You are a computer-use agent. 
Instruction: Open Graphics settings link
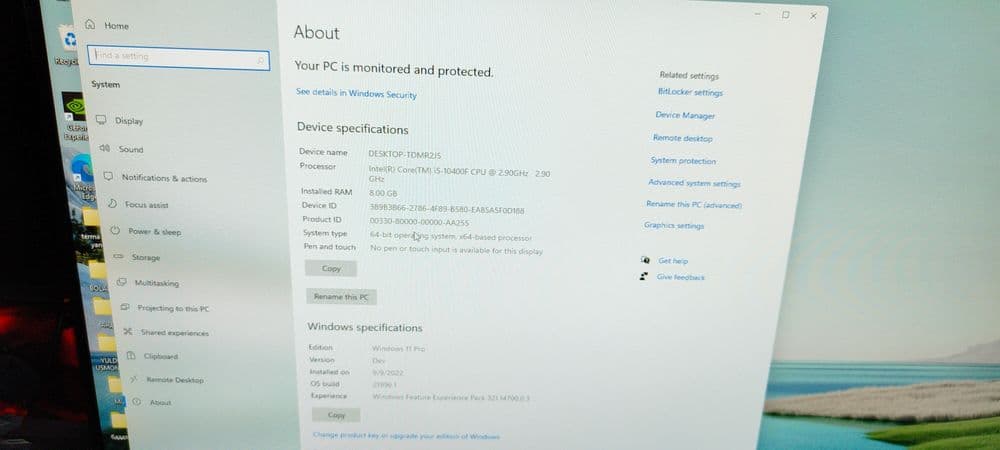click(x=674, y=226)
